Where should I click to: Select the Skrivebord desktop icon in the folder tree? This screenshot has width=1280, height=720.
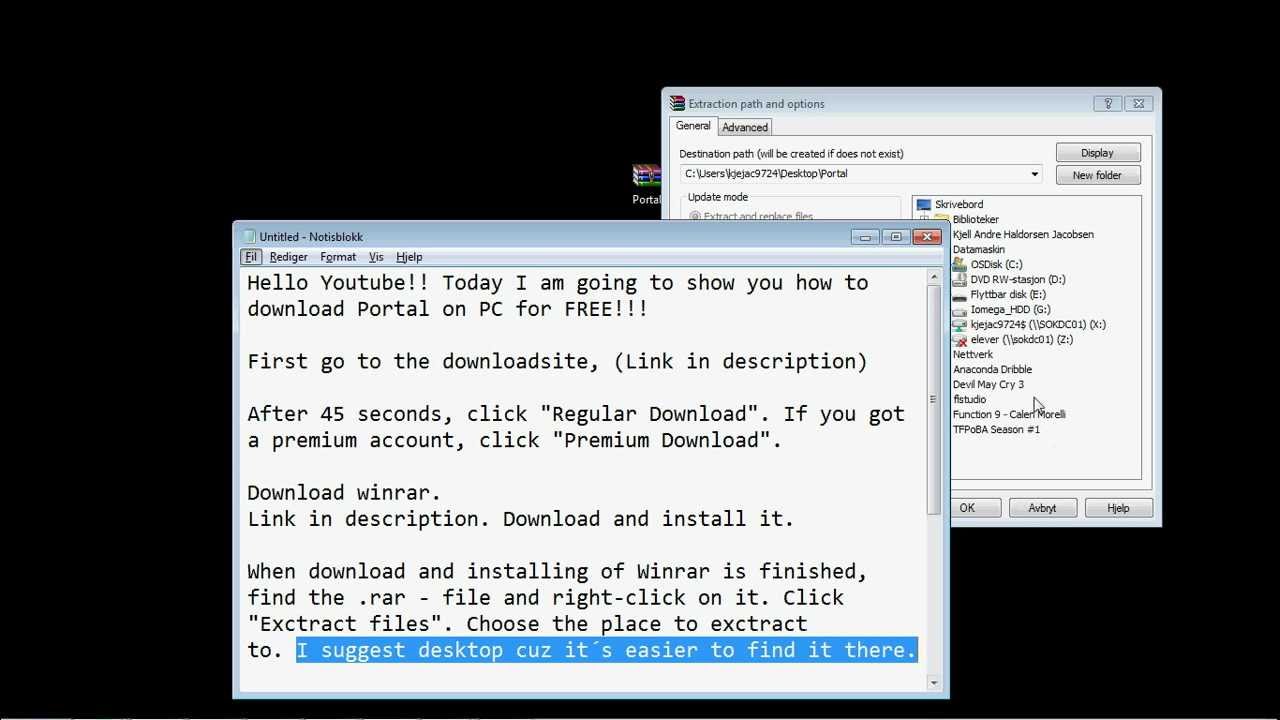(x=924, y=205)
